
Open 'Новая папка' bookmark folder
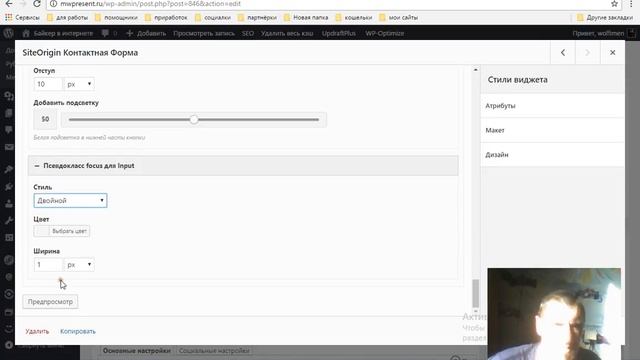(306, 18)
